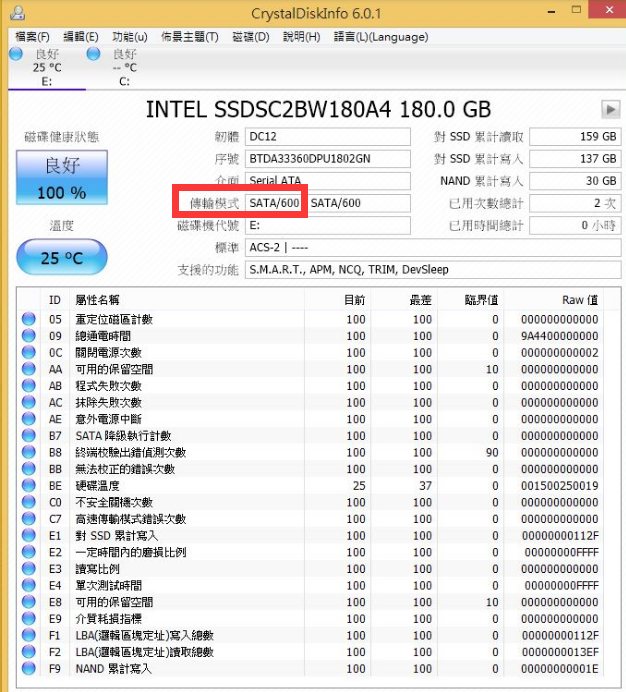Click the status icon for attribute E8

[29, 602]
